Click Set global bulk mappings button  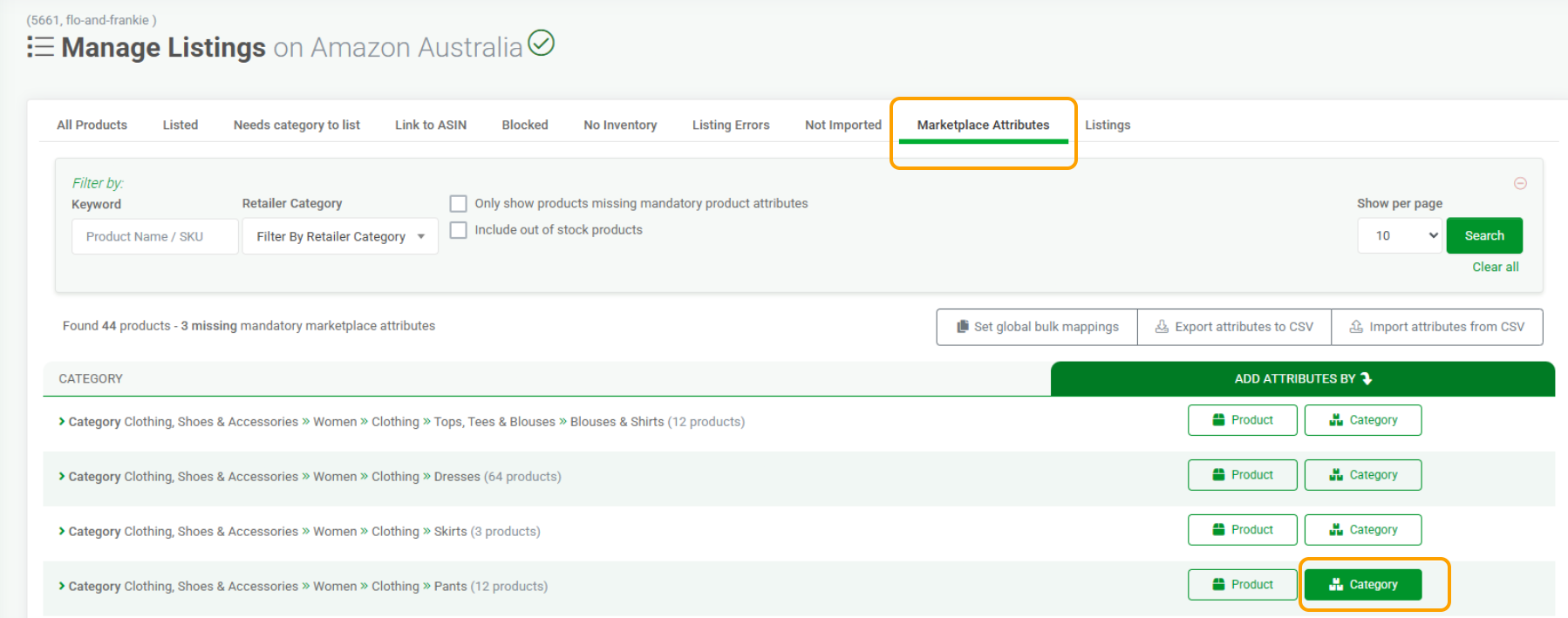pyautogui.click(x=1037, y=327)
